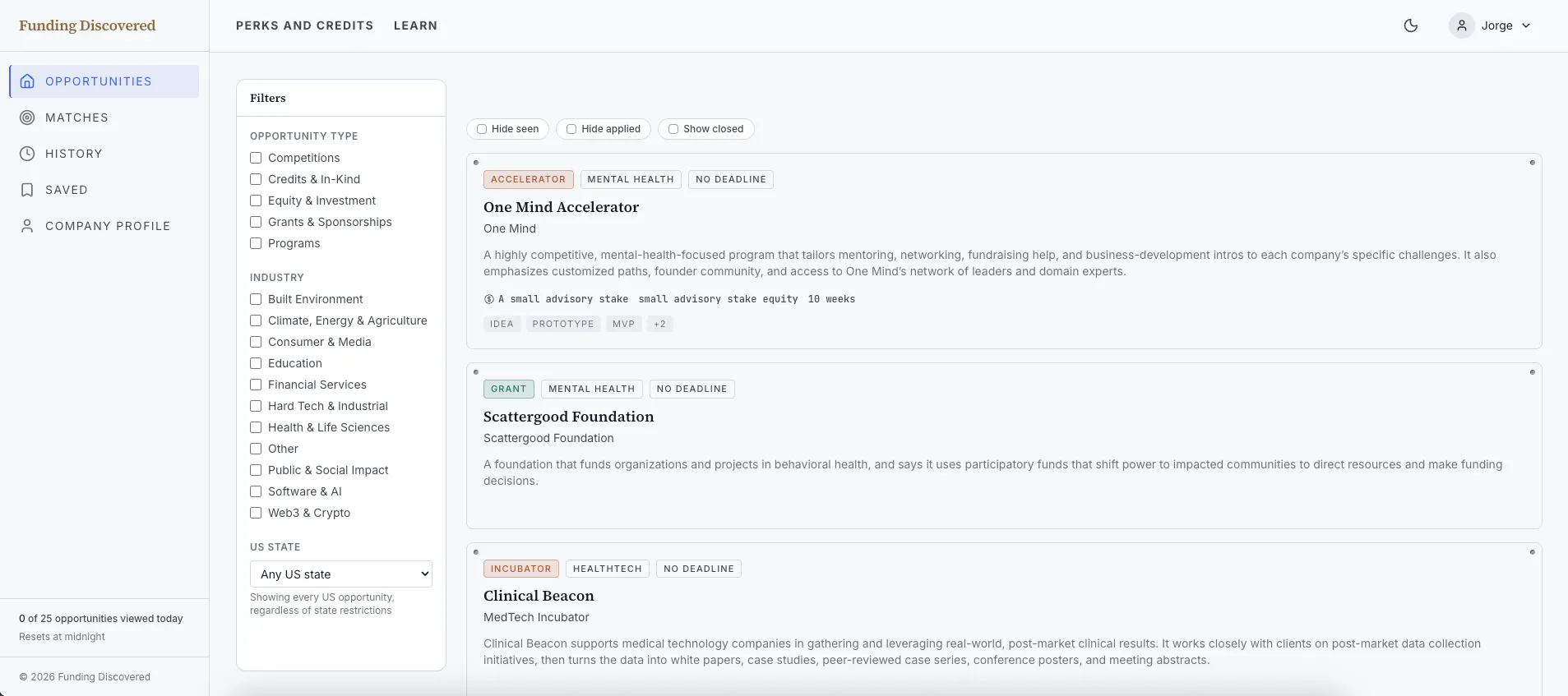Open the One Mind Accelerator title link
1568x696 pixels.
coord(561,207)
